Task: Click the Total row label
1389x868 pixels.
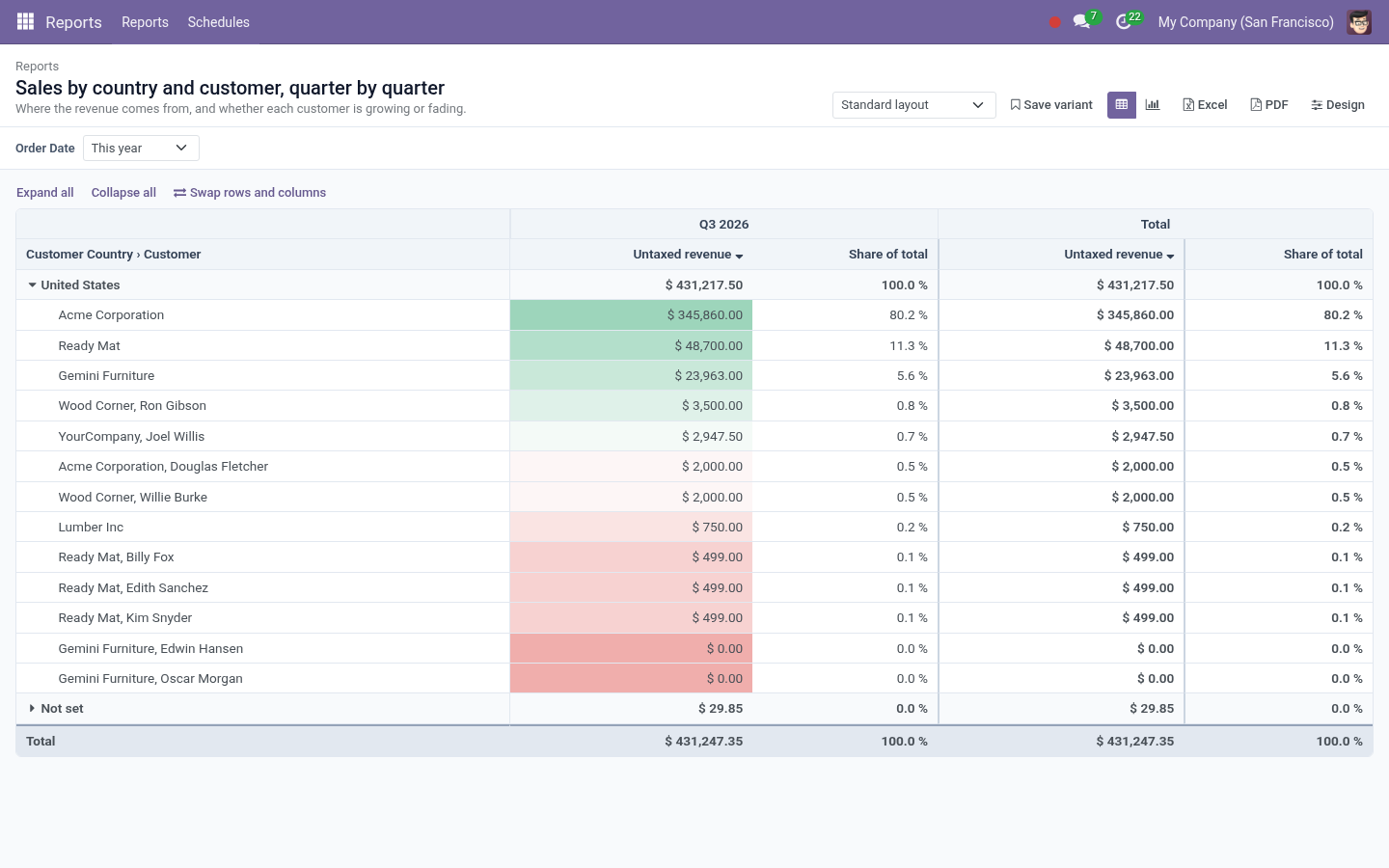Action: click(x=41, y=742)
